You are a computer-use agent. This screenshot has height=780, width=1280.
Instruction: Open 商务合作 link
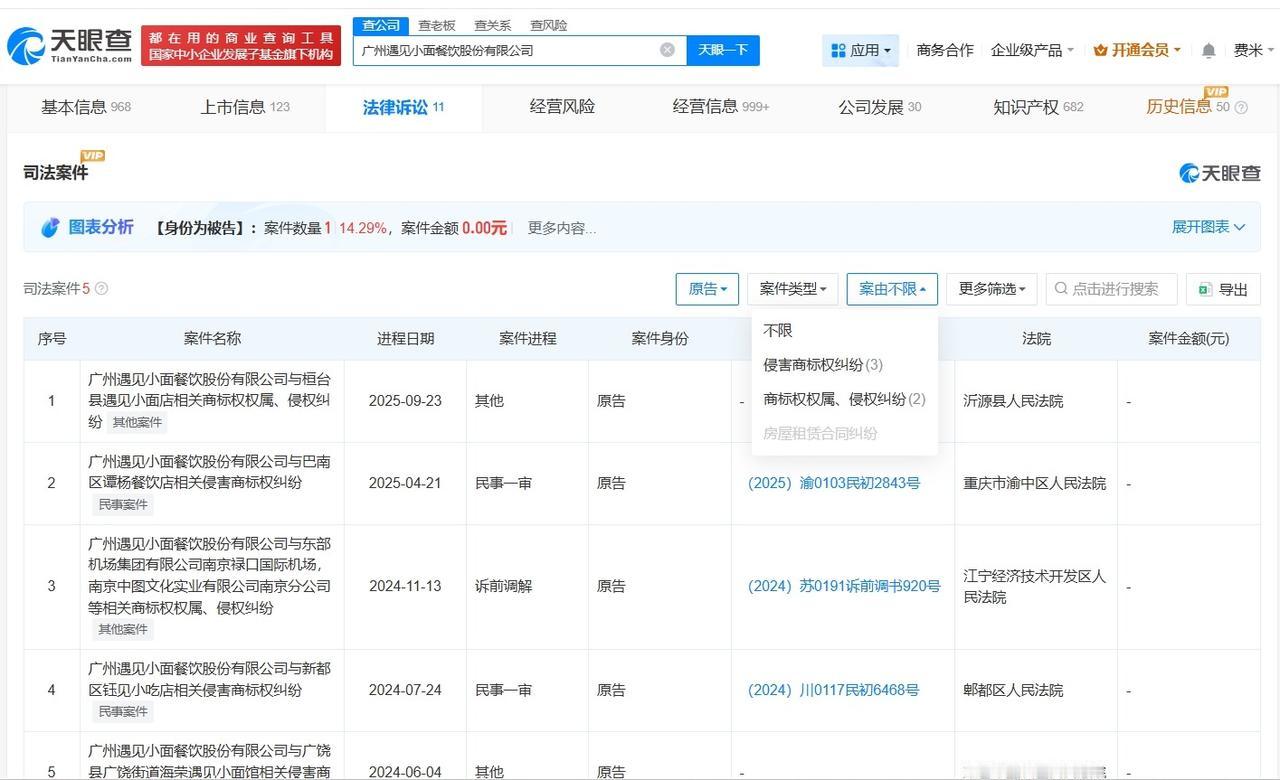pyautogui.click(x=945, y=50)
